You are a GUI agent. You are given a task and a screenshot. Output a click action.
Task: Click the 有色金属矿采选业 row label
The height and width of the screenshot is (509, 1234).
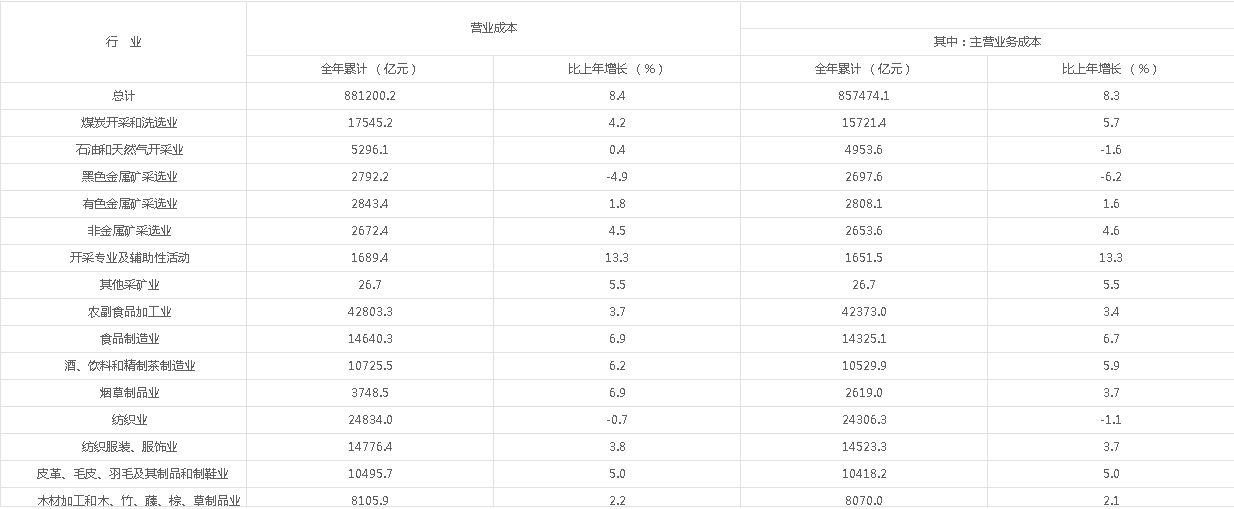(123, 204)
